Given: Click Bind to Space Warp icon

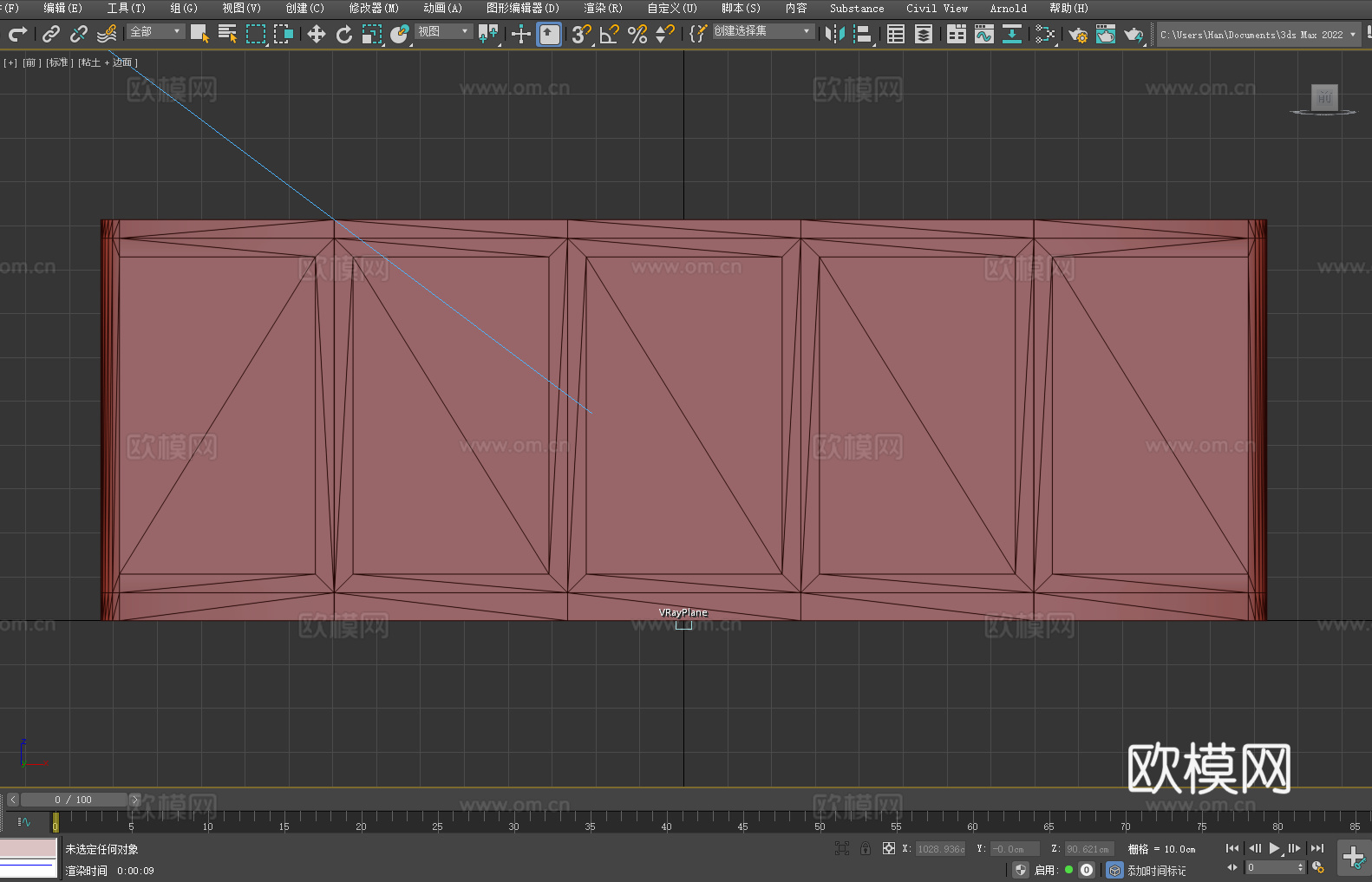Looking at the screenshot, I should point(107,34).
